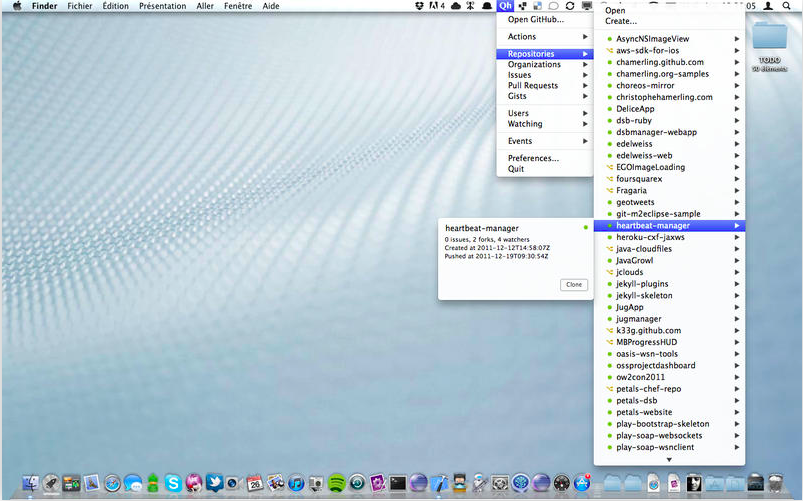Click the speech bubble menu bar icon
This screenshot has width=803, height=501.
coord(553,6)
